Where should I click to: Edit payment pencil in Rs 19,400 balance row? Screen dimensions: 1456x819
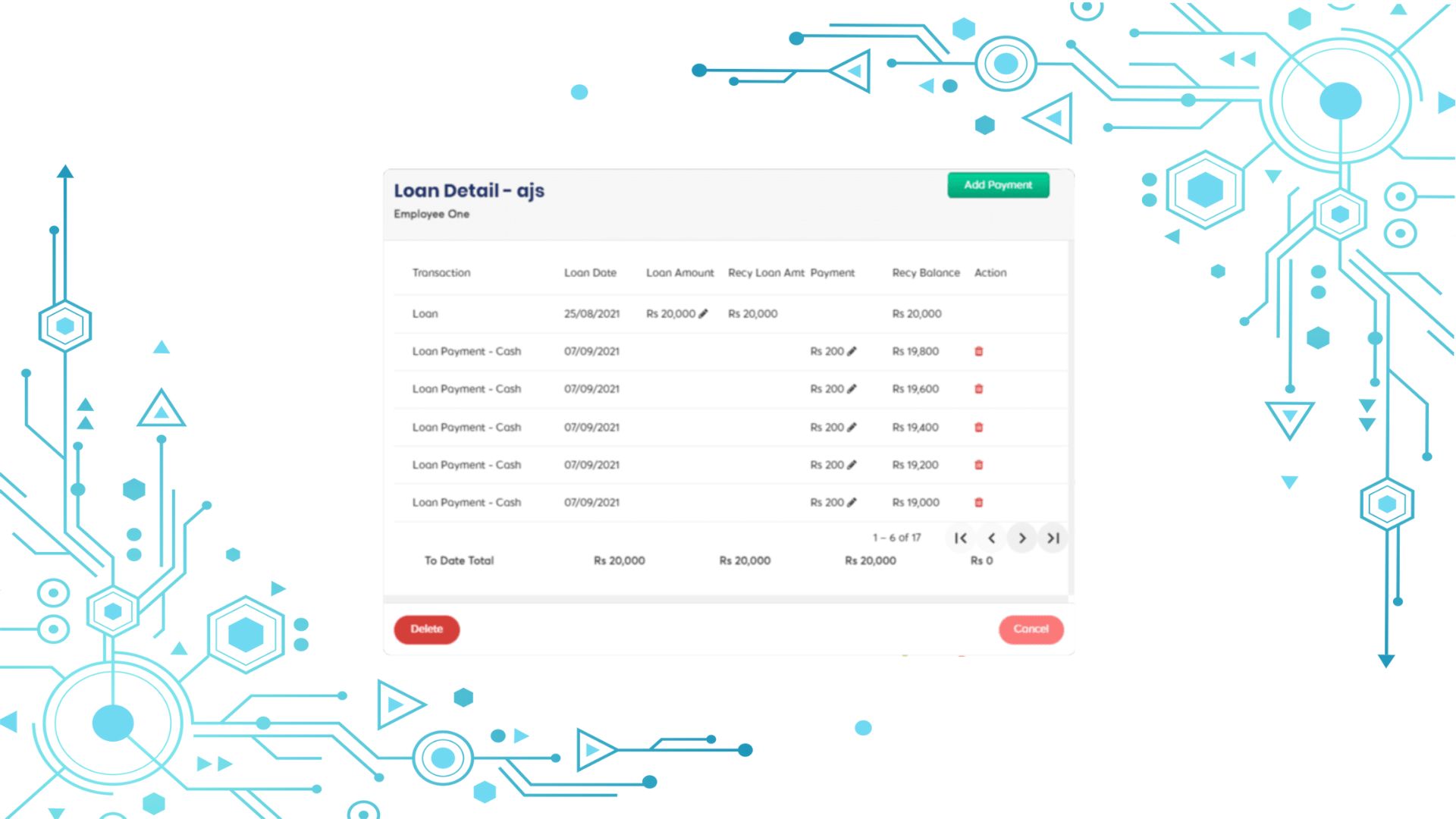852,427
